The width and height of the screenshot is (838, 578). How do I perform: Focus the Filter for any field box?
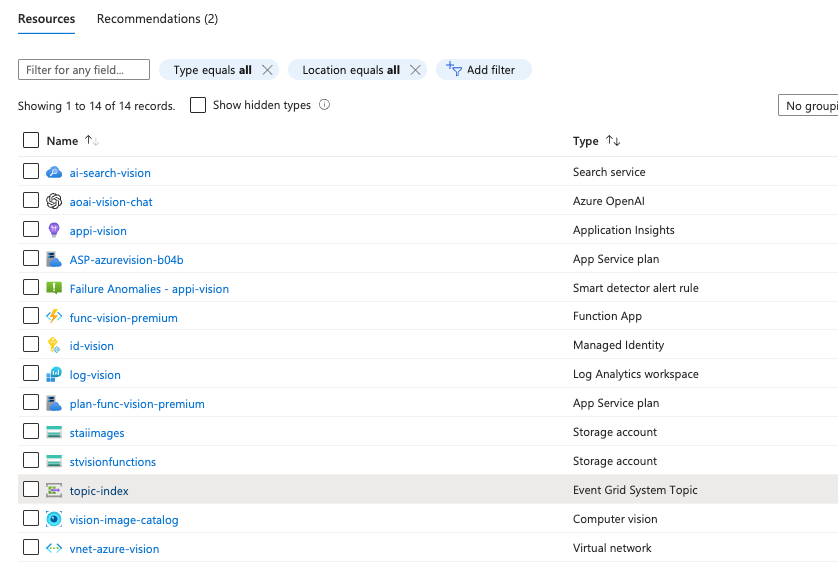pos(84,70)
